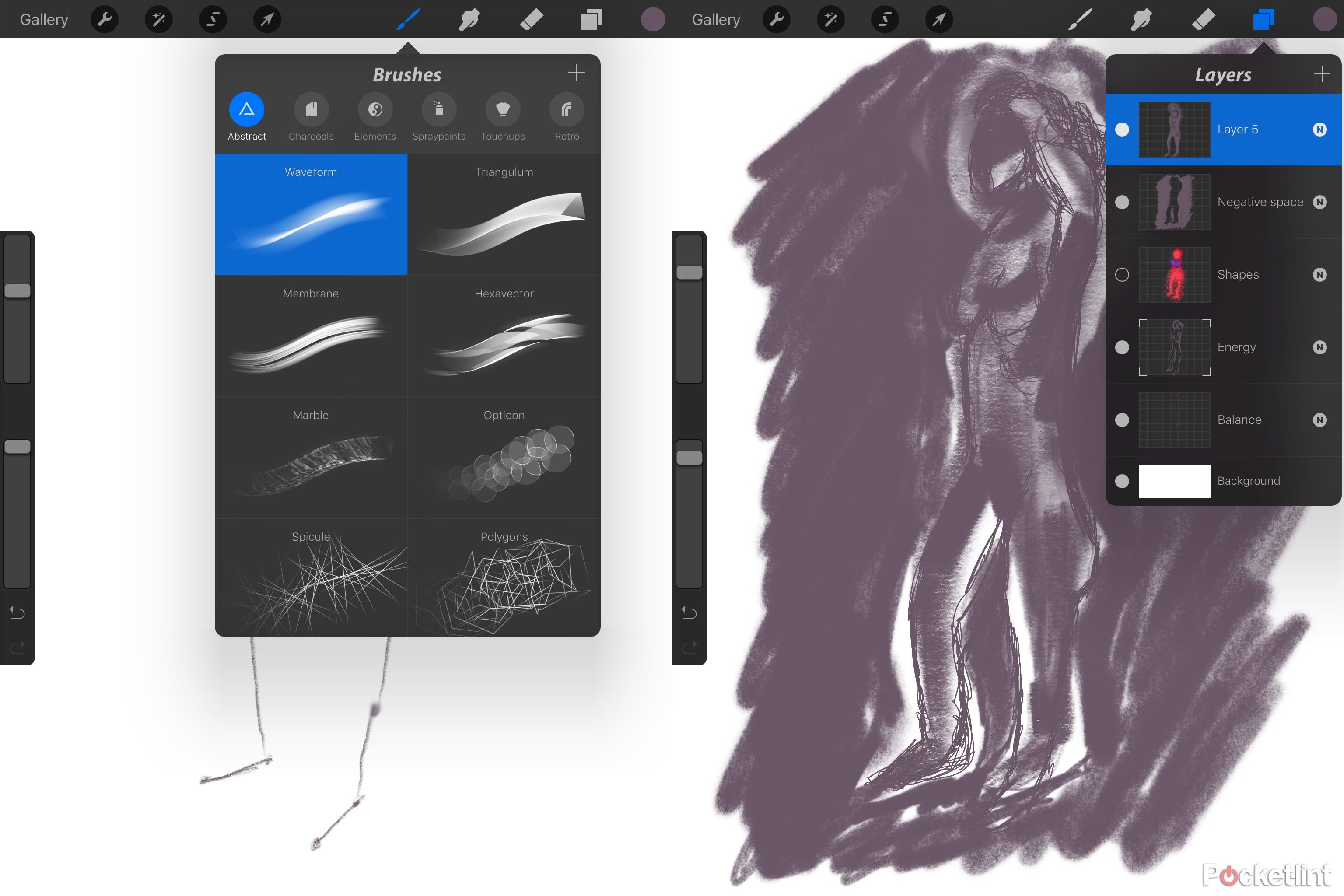The width and height of the screenshot is (1344, 896).
Task: Tap the Gallery button on the left screen
Action: pyautogui.click(x=44, y=20)
